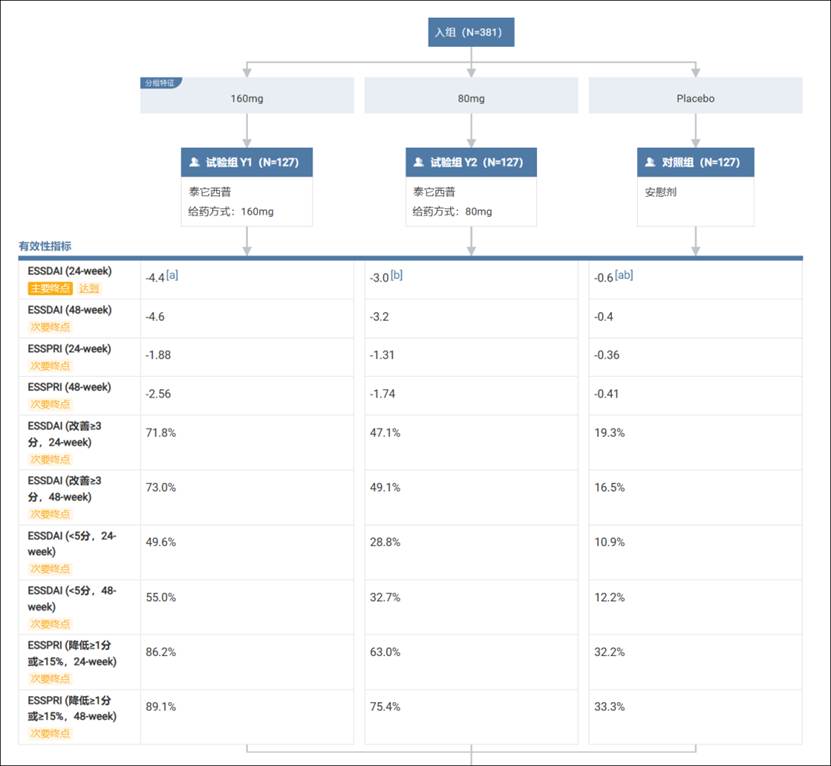Click the -0.36 value cell
Image resolution: width=831 pixels, height=766 pixels.
[x=695, y=357]
